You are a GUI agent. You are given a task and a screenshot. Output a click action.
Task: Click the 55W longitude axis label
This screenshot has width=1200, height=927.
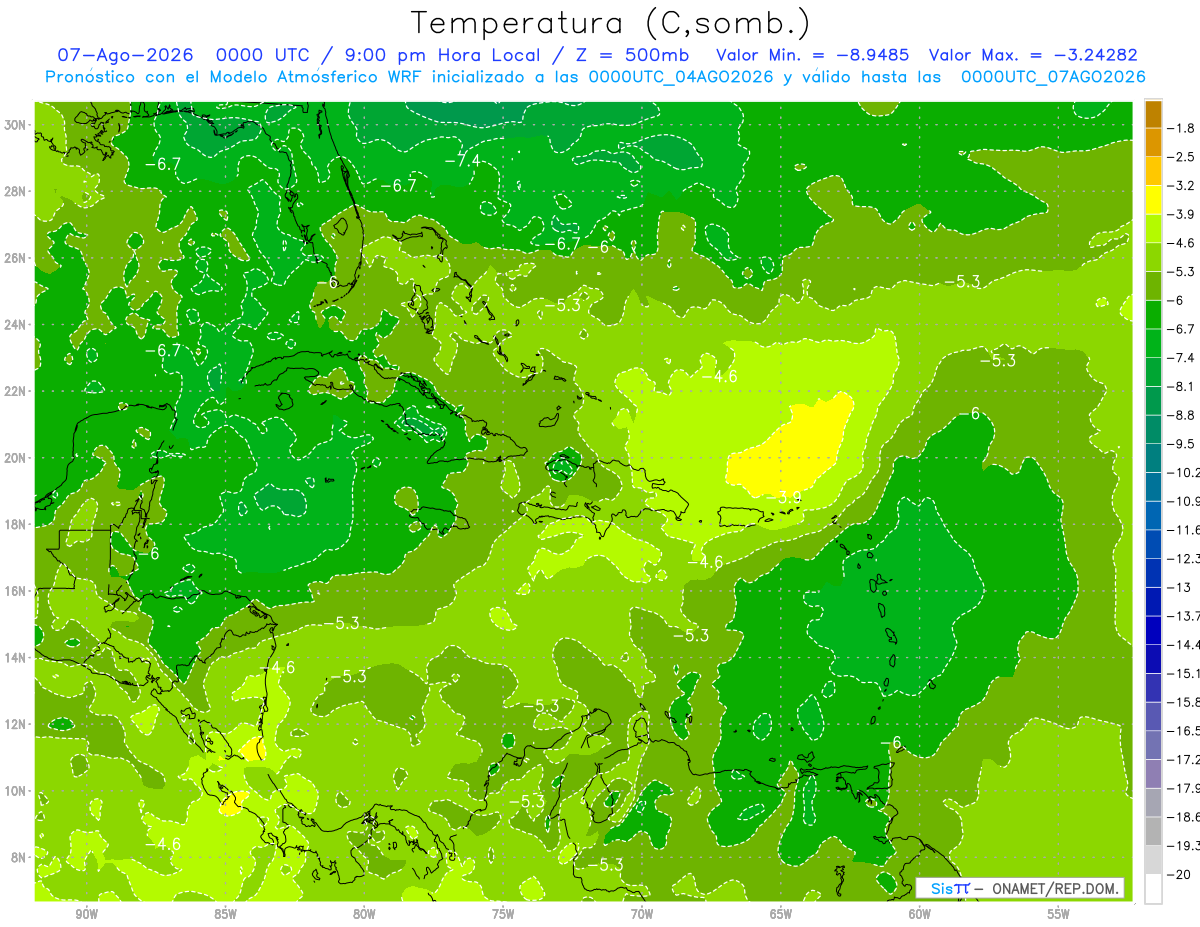pyautogui.click(x=1059, y=914)
